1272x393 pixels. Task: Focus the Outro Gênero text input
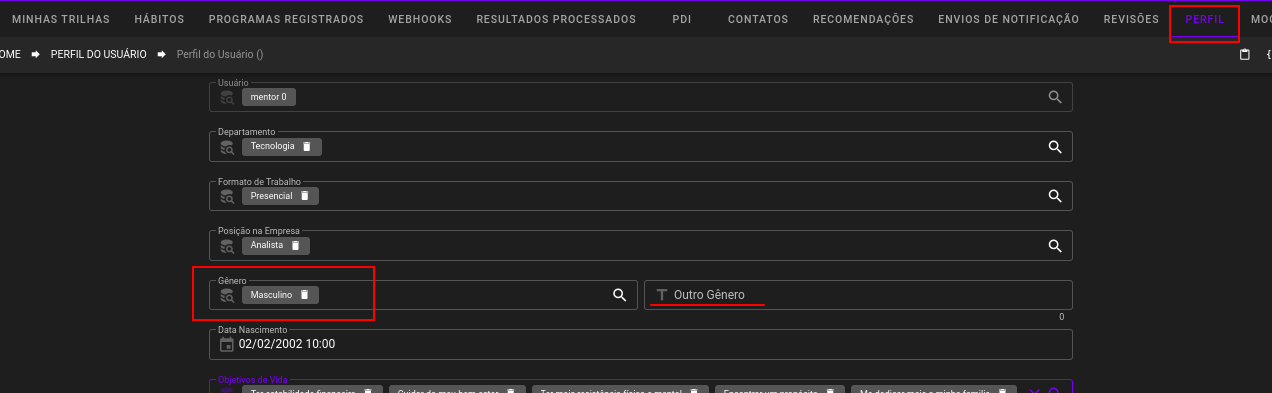tap(858, 295)
